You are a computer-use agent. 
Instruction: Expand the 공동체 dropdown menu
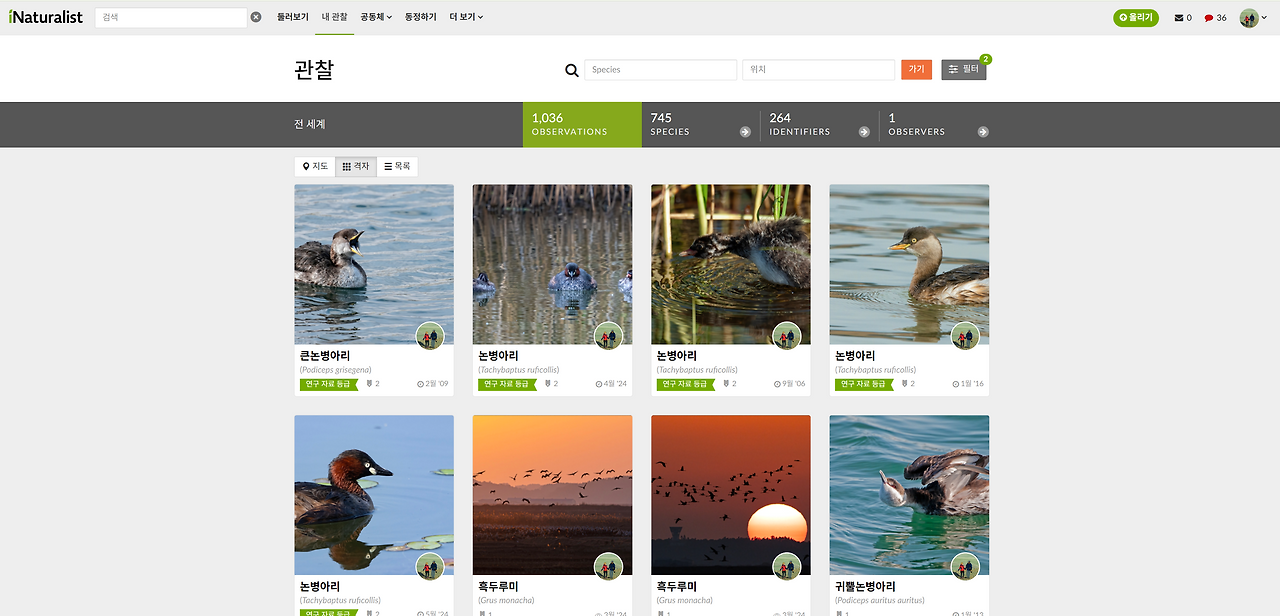pos(376,17)
